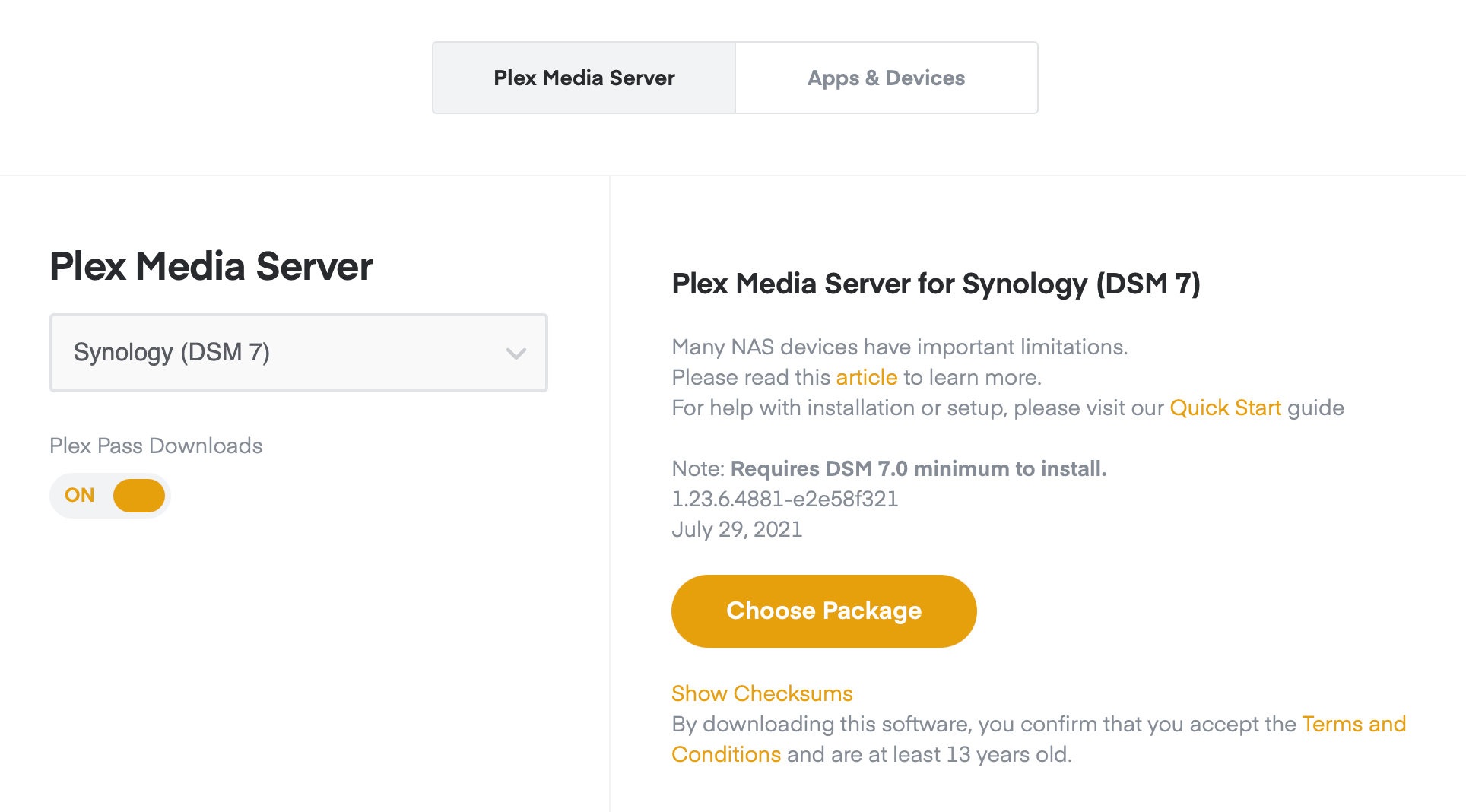
Task: Click the version number 1.23.6.4881-e2e58f321
Action: pyautogui.click(x=785, y=499)
